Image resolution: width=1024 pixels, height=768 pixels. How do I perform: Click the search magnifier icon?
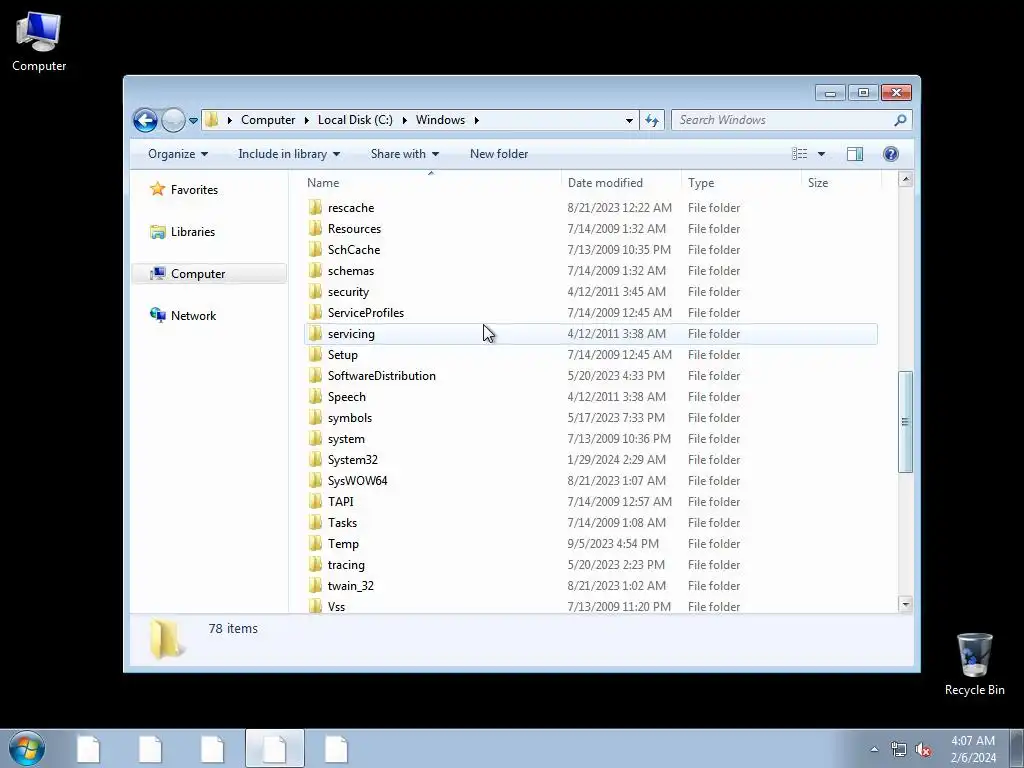[901, 120]
